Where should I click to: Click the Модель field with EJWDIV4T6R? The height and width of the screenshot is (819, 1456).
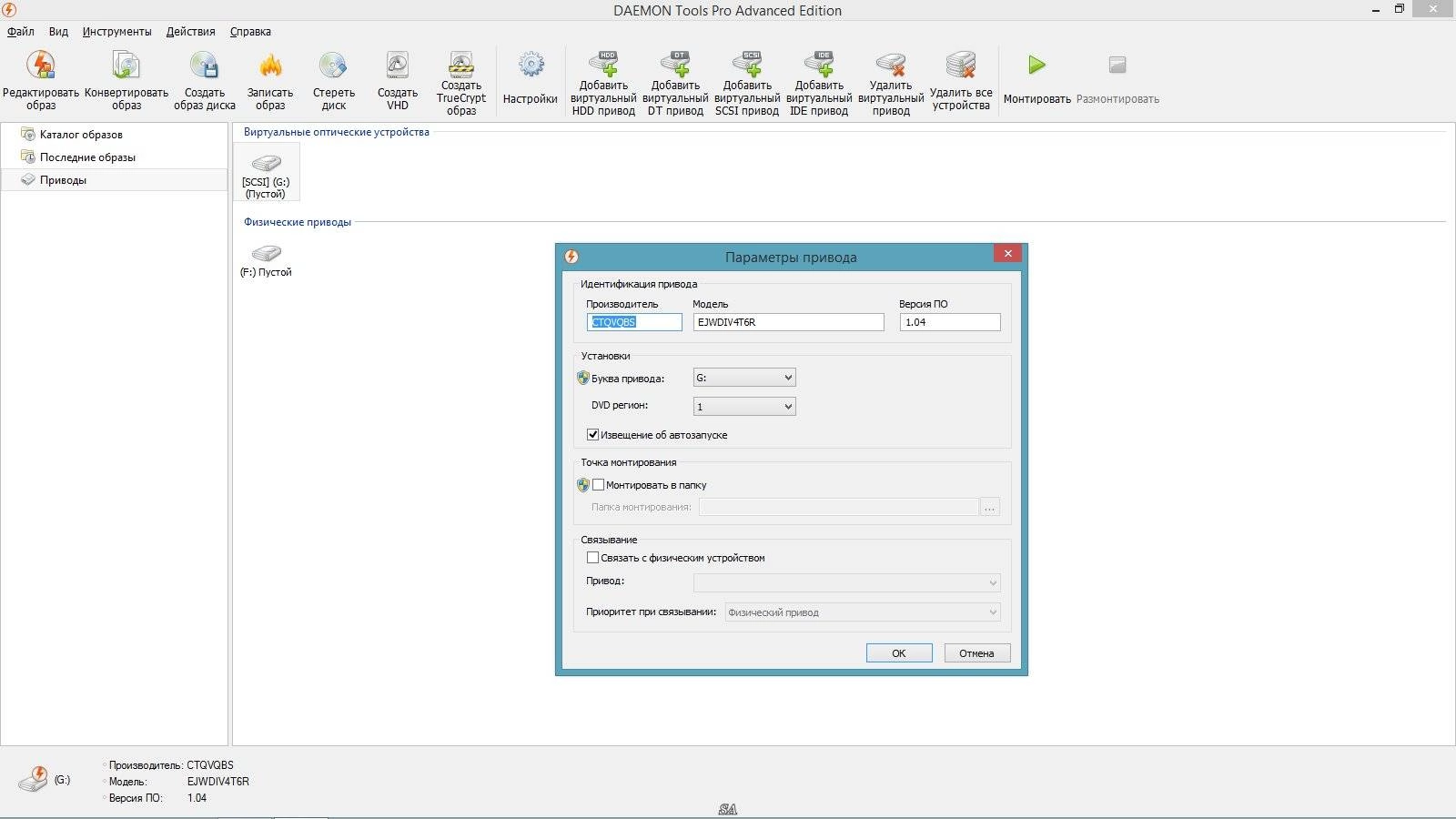[x=788, y=322]
